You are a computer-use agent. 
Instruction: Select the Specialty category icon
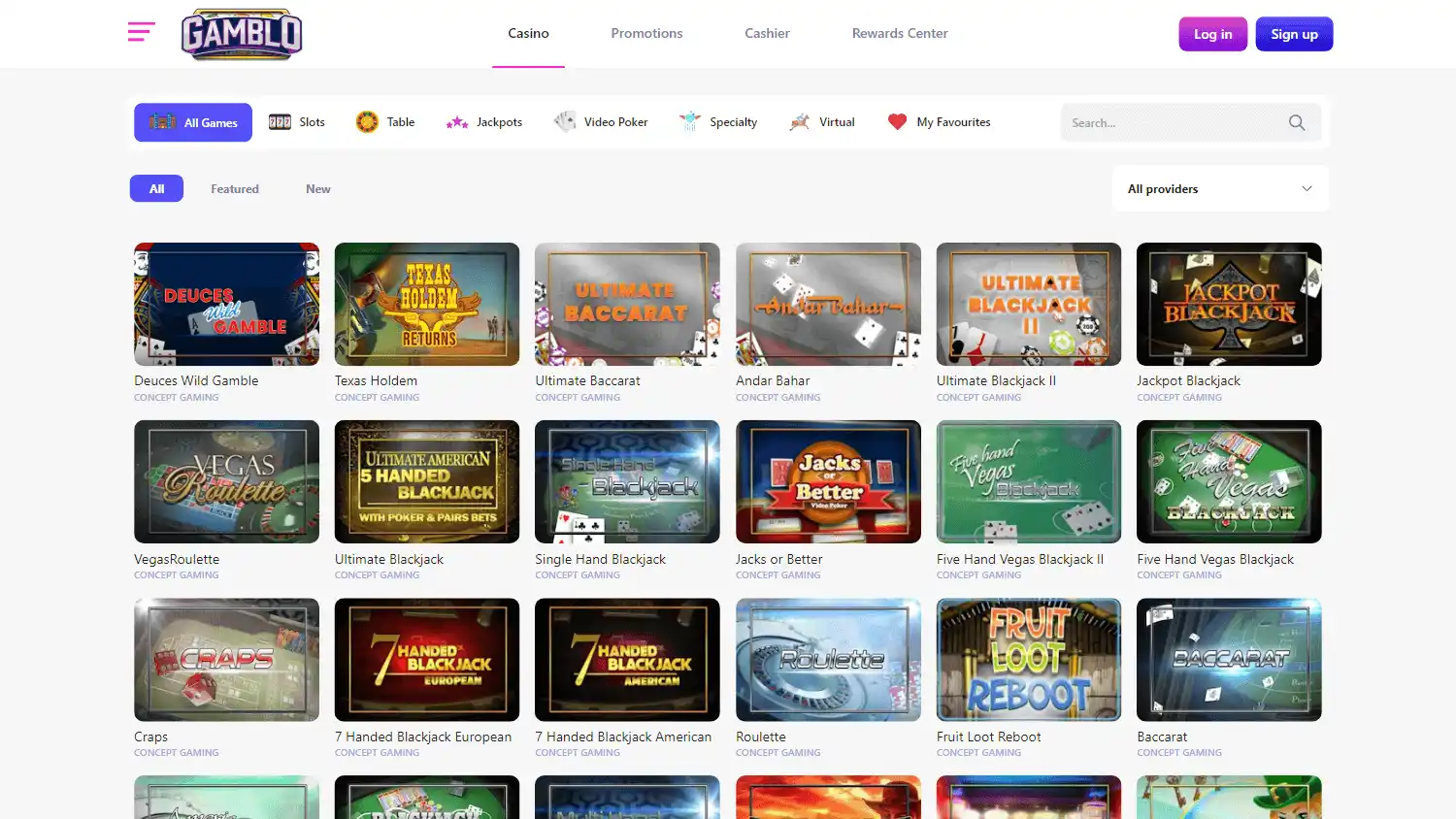(x=690, y=122)
